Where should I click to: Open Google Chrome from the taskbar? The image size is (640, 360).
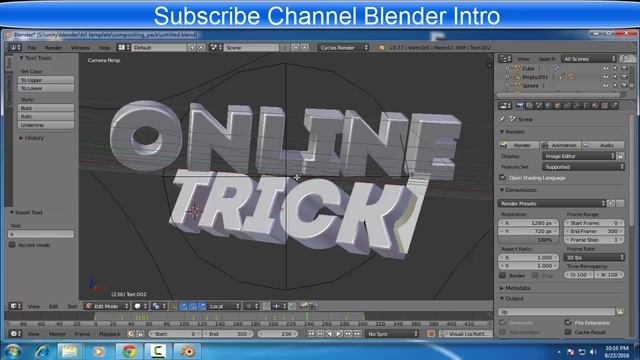pos(129,351)
